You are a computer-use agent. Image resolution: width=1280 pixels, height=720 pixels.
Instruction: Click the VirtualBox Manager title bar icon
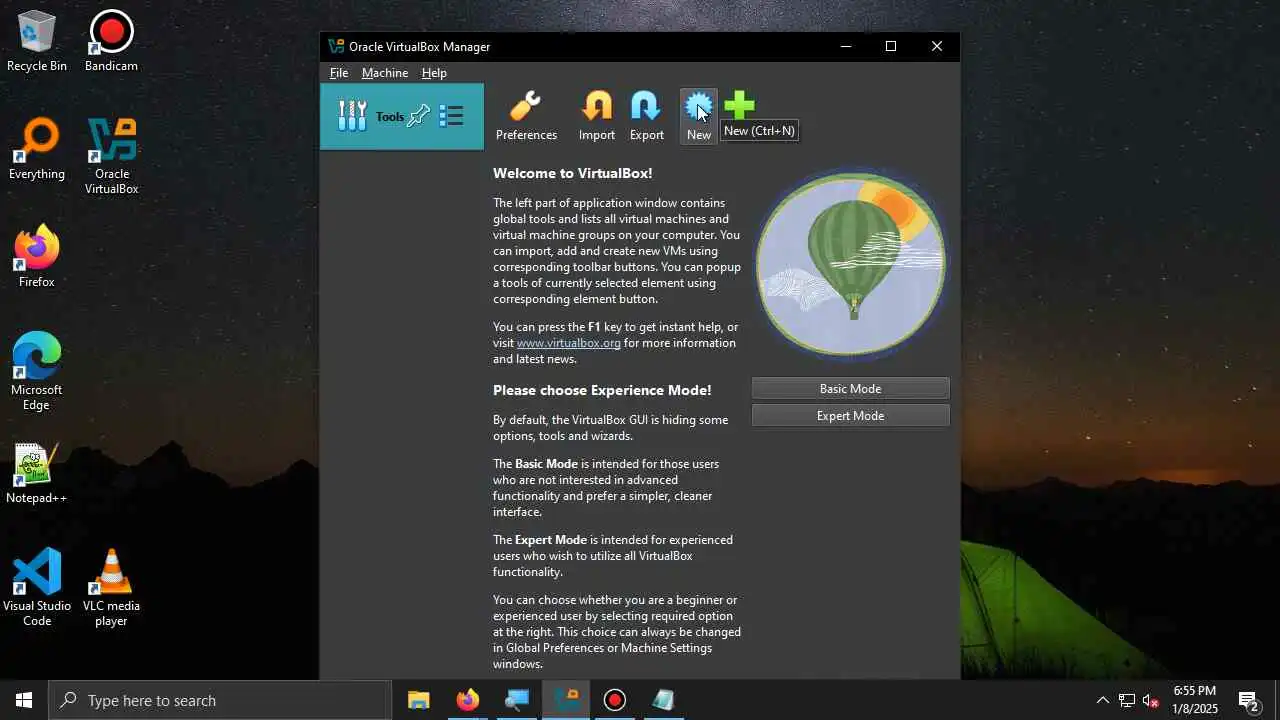(x=336, y=46)
